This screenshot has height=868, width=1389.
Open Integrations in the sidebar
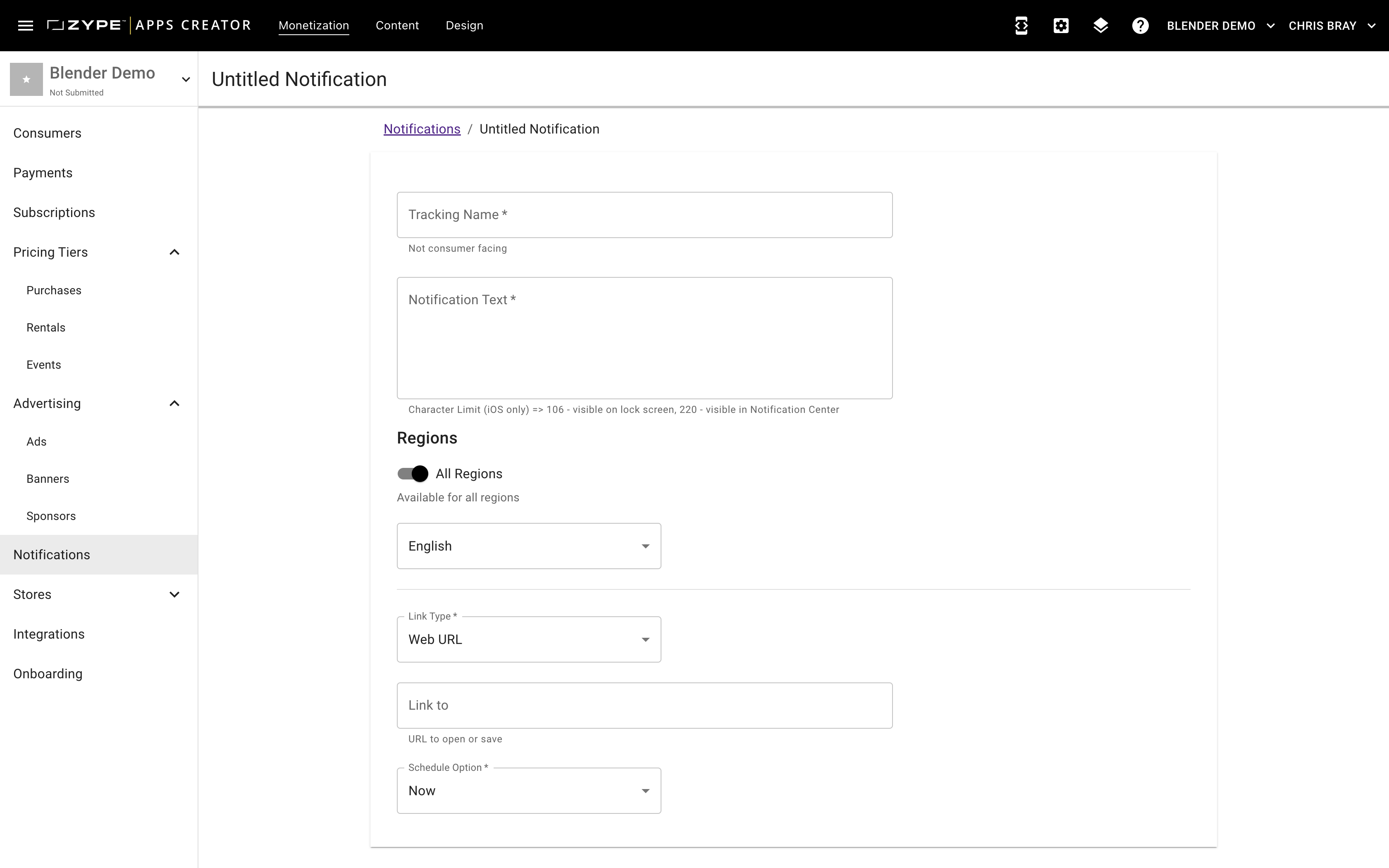pos(99,634)
